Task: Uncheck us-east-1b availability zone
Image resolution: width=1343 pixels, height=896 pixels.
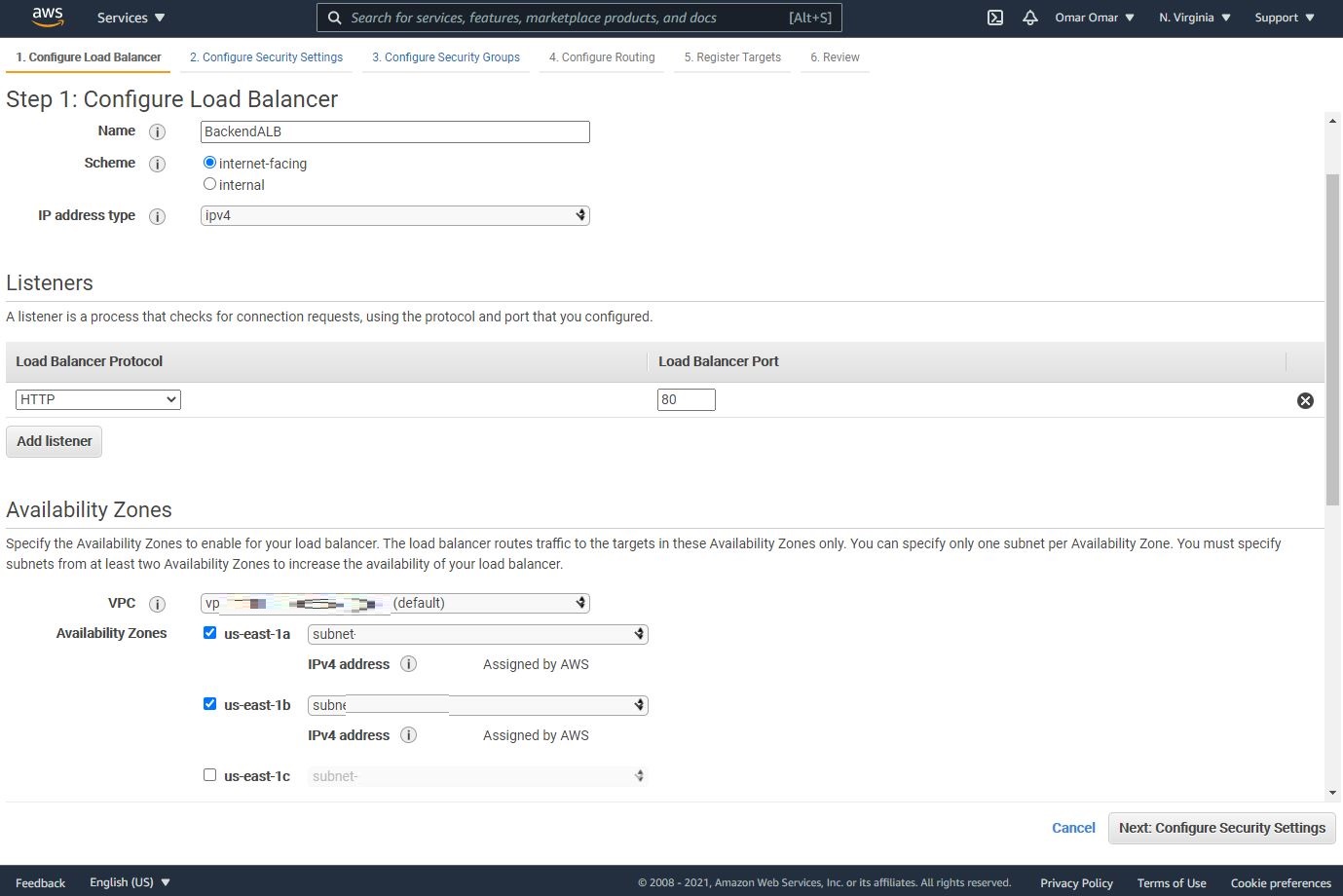Action: [x=209, y=704]
